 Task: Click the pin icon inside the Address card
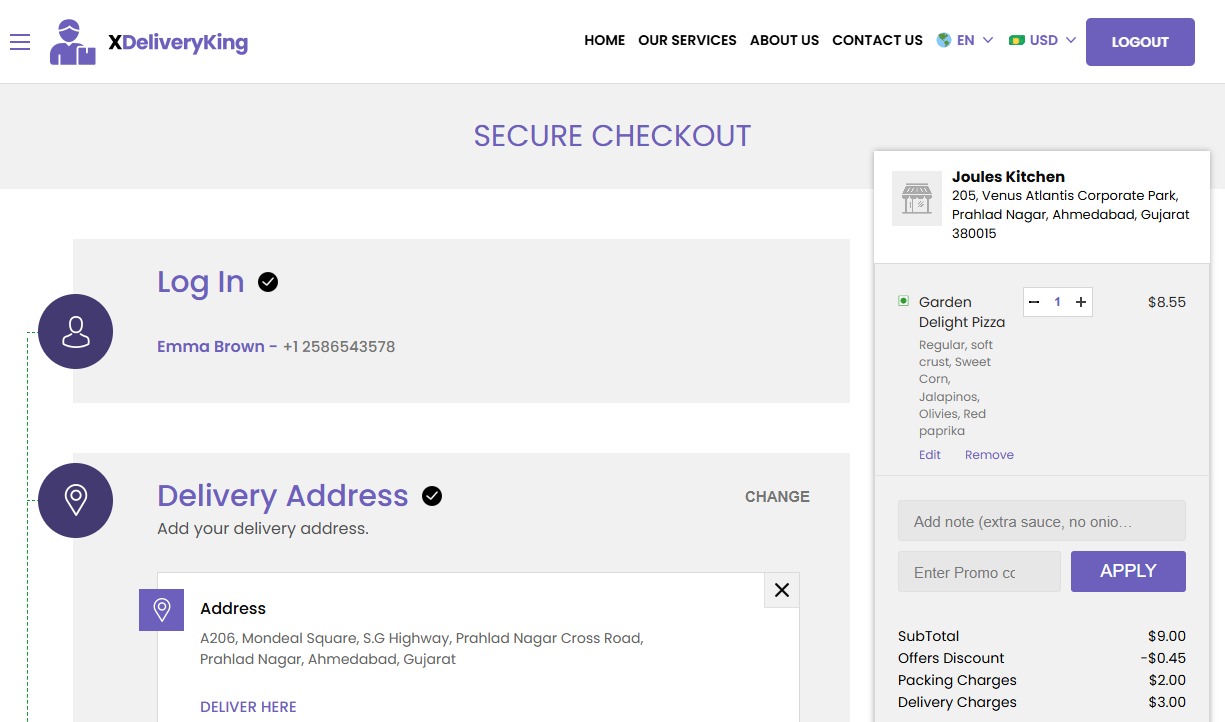point(161,608)
